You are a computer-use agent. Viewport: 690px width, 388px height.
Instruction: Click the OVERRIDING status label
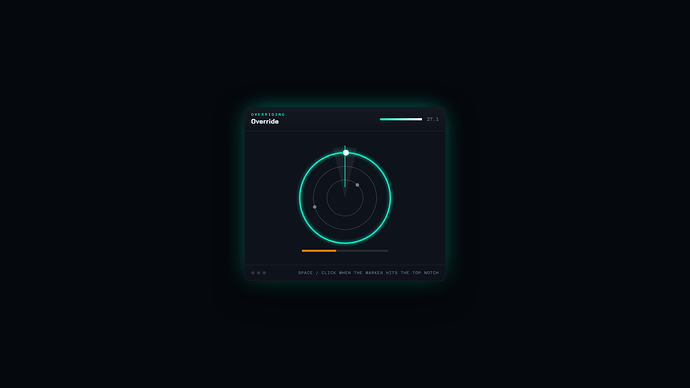[x=268, y=114]
